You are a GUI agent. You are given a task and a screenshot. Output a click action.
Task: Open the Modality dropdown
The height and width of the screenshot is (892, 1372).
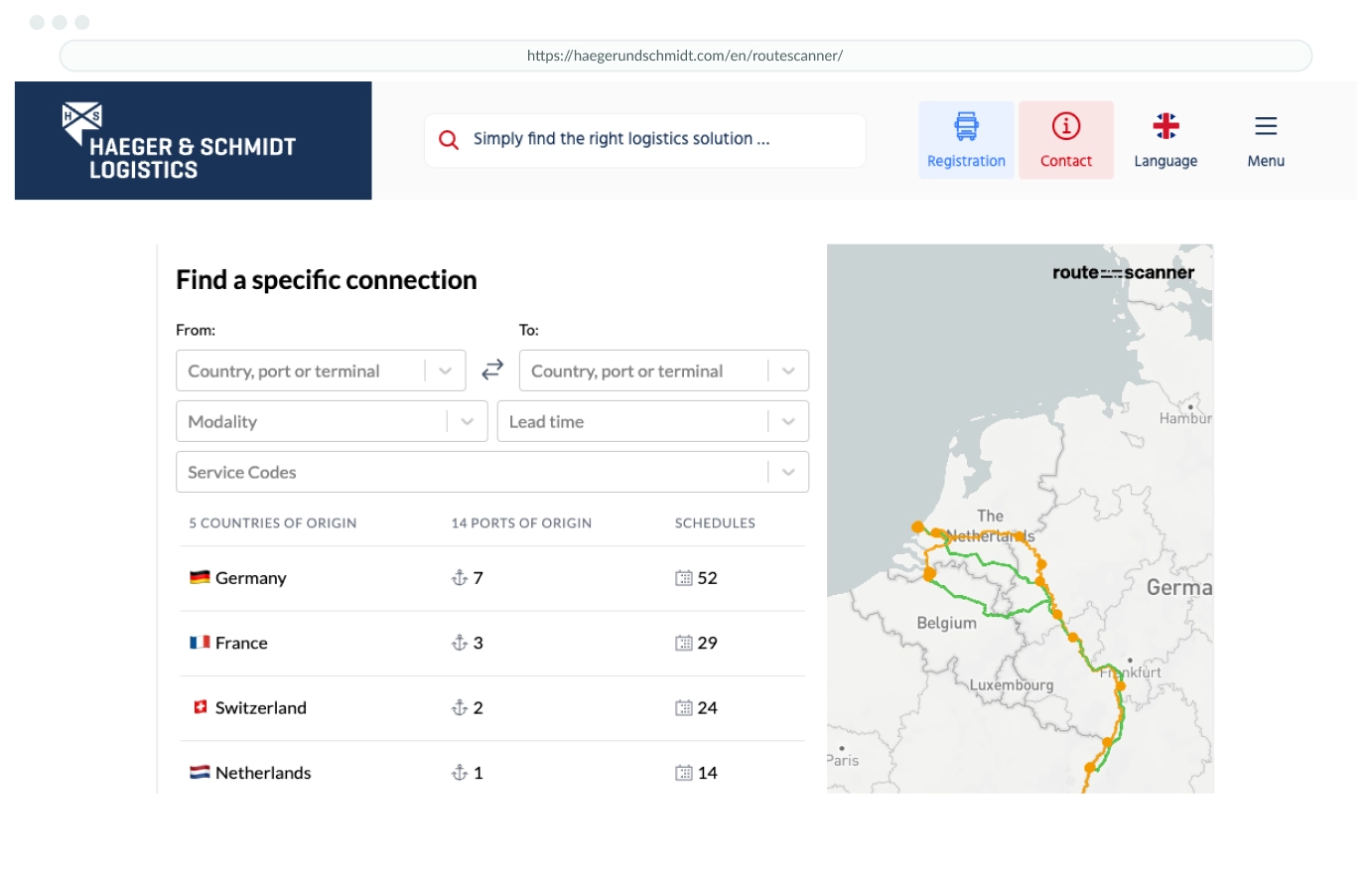click(332, 421)
